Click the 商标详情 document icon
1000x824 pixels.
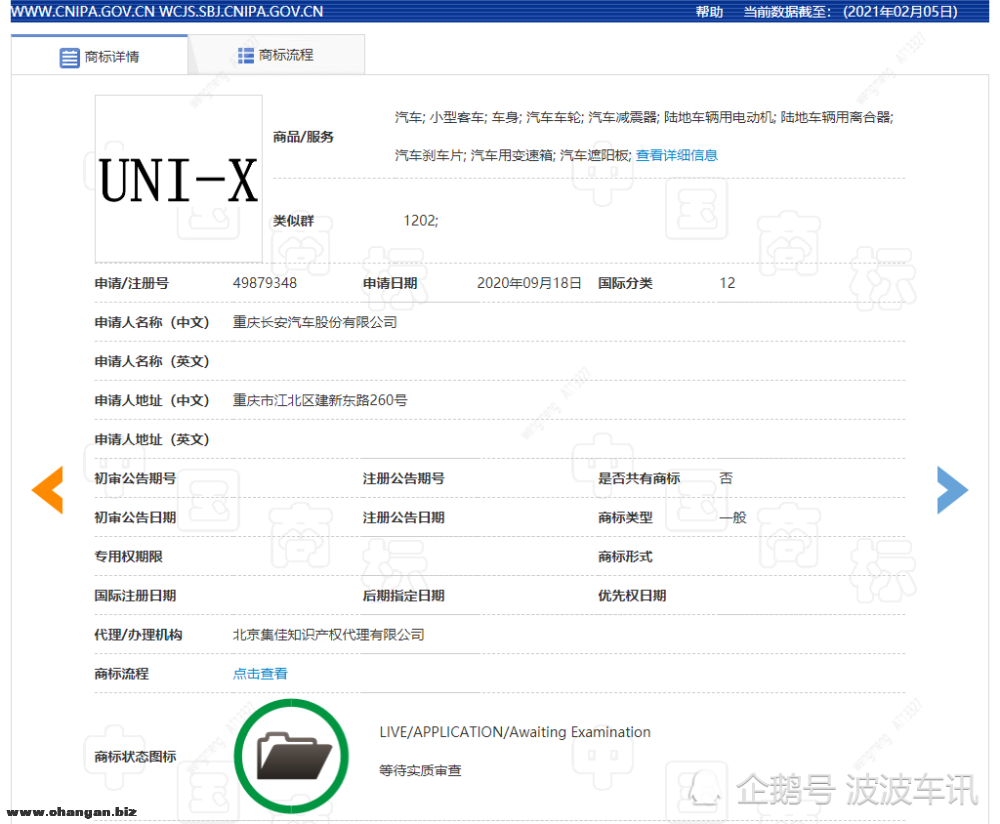coord(69,57)
